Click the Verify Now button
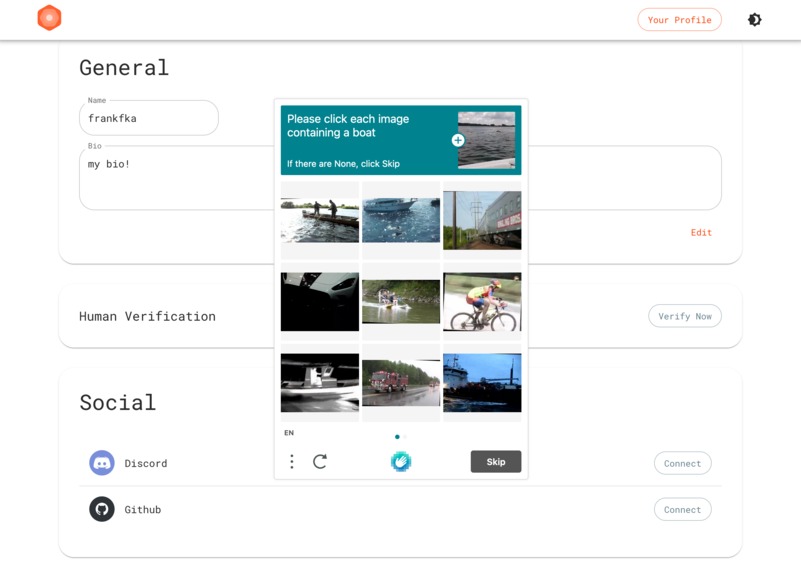 (685, 316)
